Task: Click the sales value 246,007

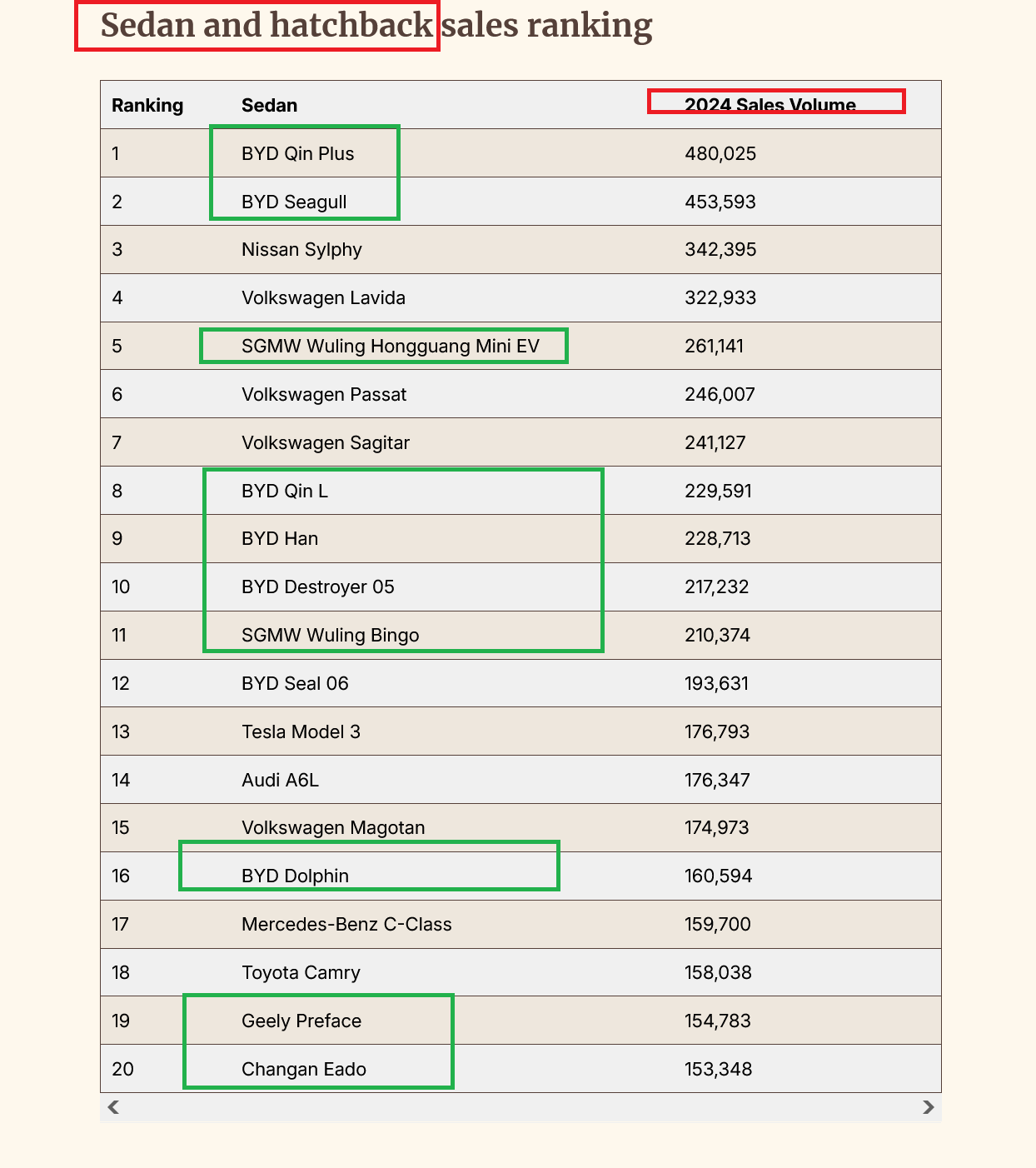Action: 720,394
